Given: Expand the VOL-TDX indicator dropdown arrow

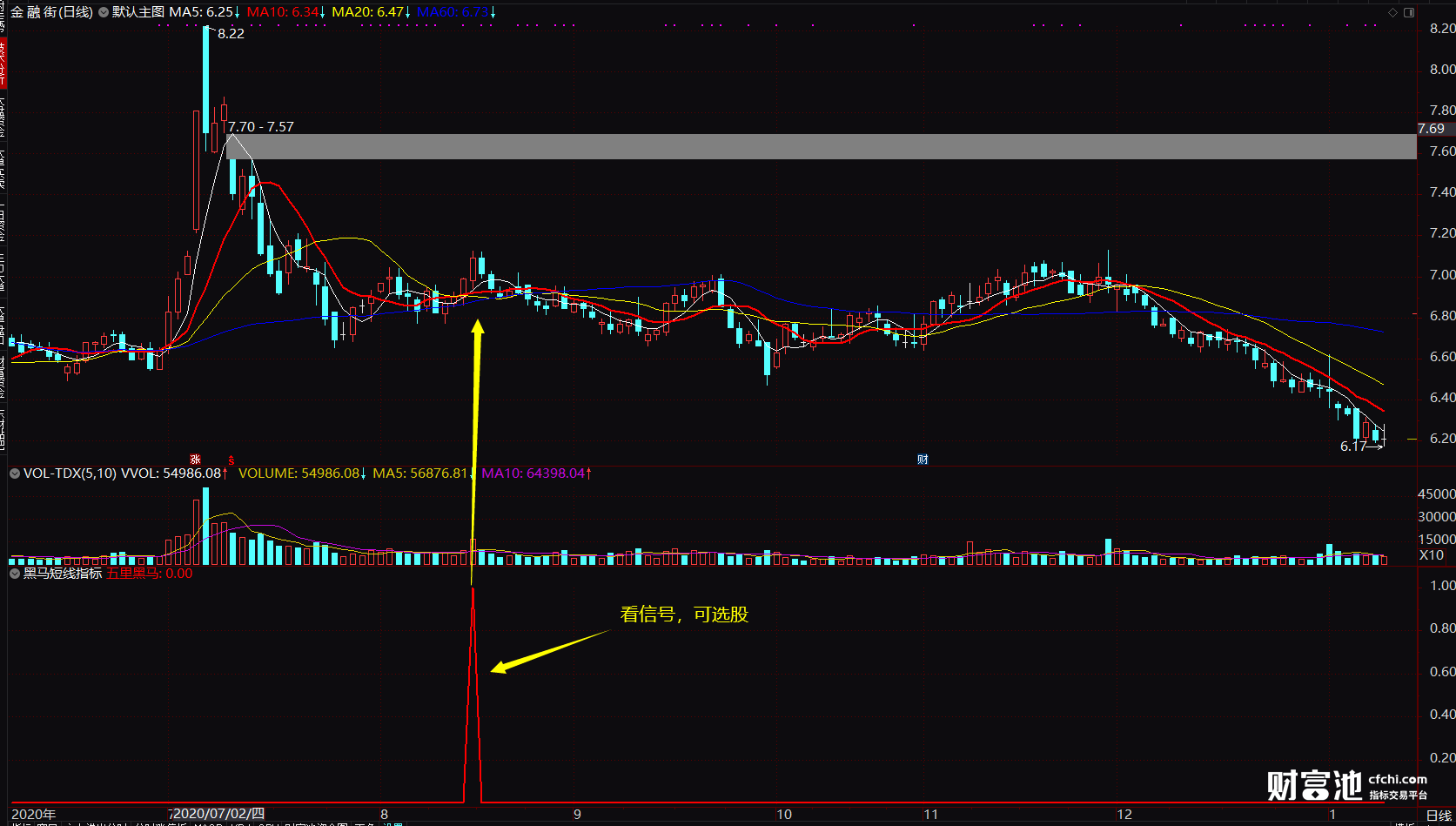Looking at the screenshot, I should tap(15, 473).
